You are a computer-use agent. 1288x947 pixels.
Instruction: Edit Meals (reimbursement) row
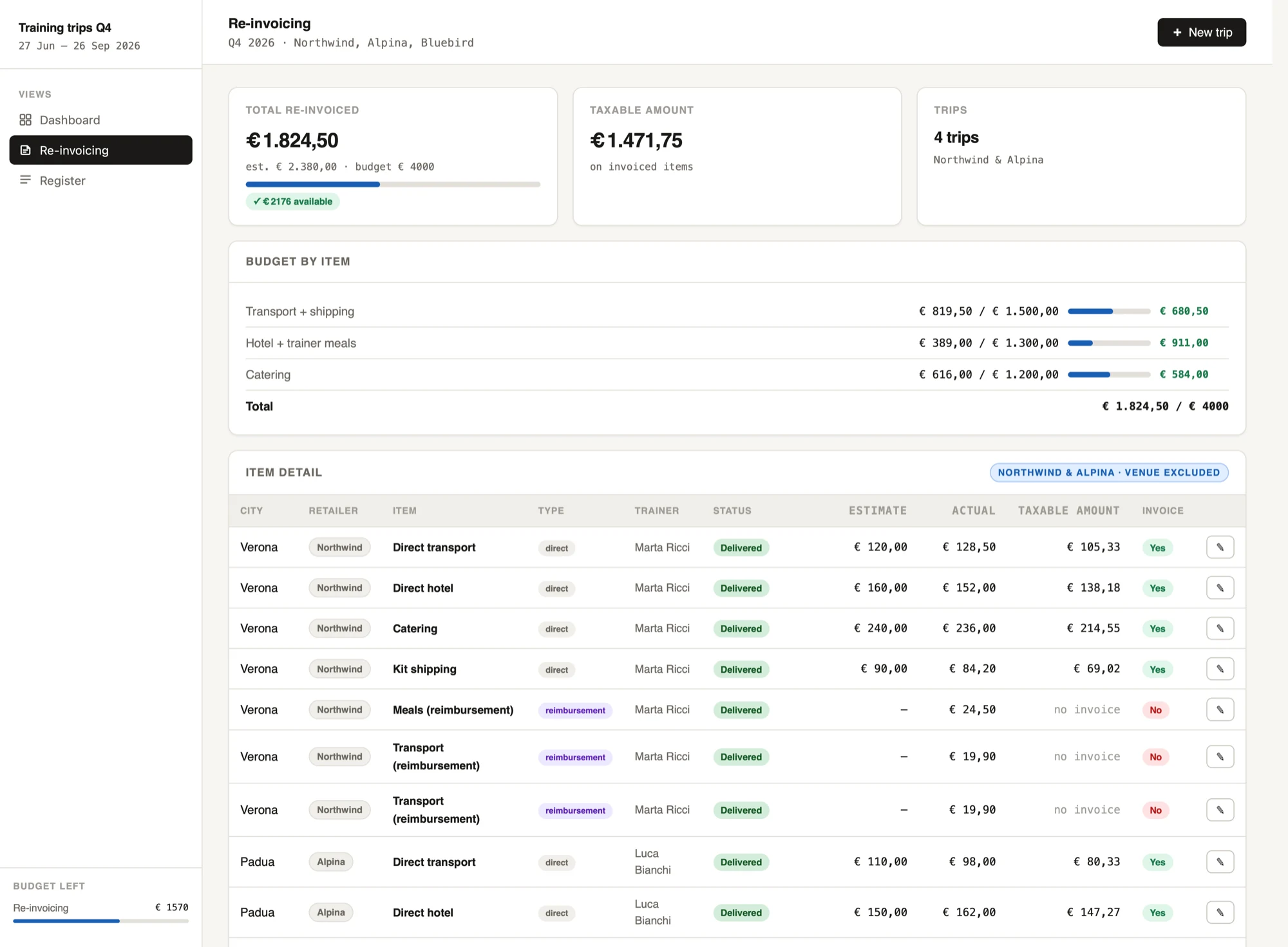(x=1220, y=709)
